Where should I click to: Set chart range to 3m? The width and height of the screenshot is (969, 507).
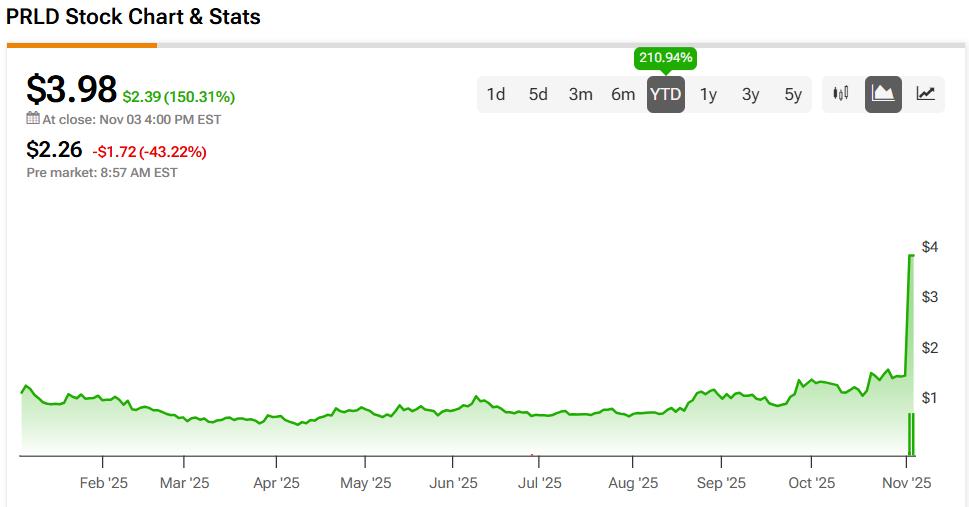581,95
